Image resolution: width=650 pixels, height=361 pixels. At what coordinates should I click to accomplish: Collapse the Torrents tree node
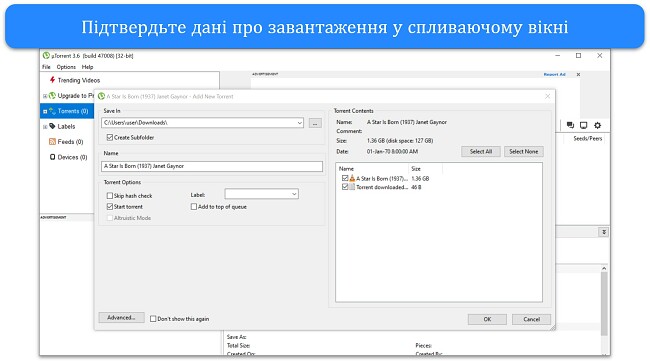pyautogui.click(x=45, y=111)
